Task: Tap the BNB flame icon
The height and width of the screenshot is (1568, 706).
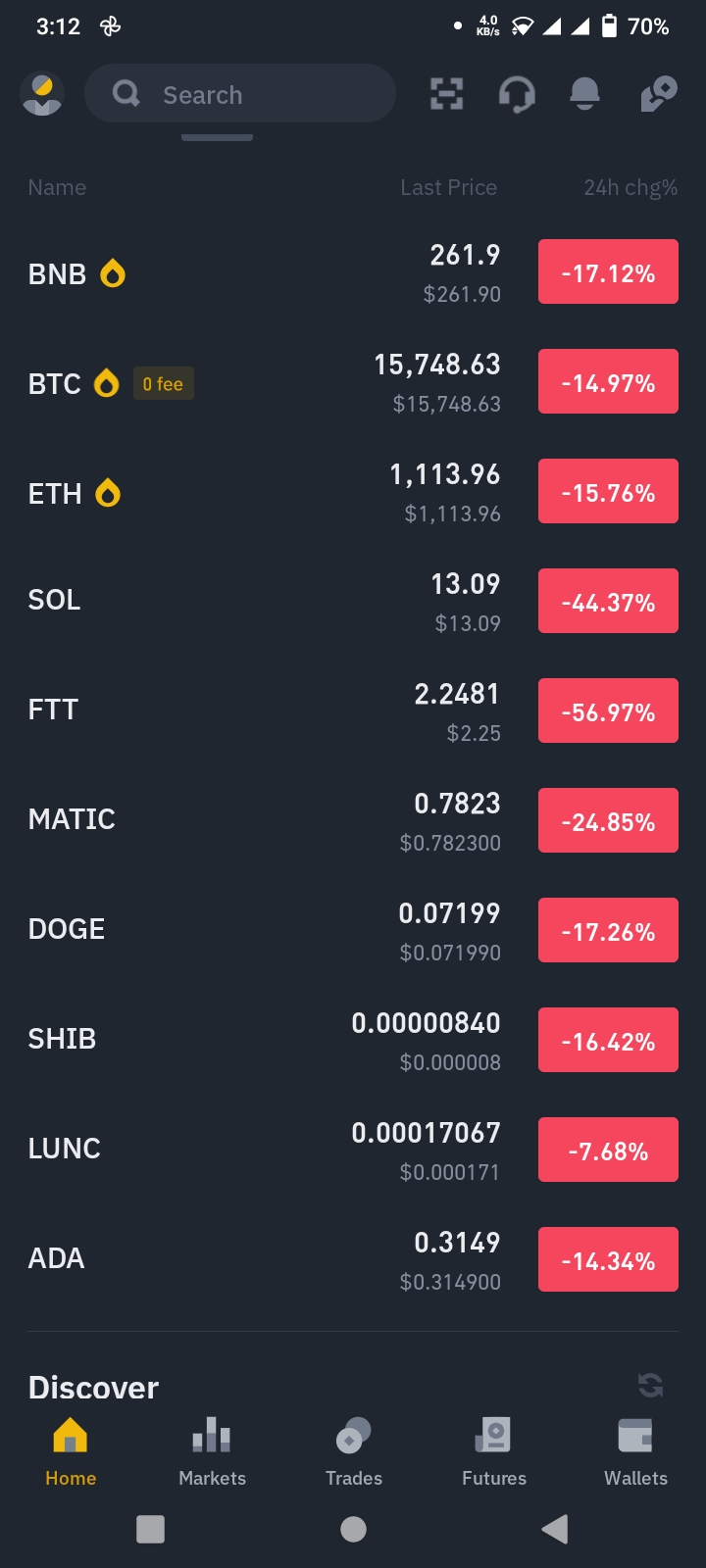Action: (x=113, y=273)
